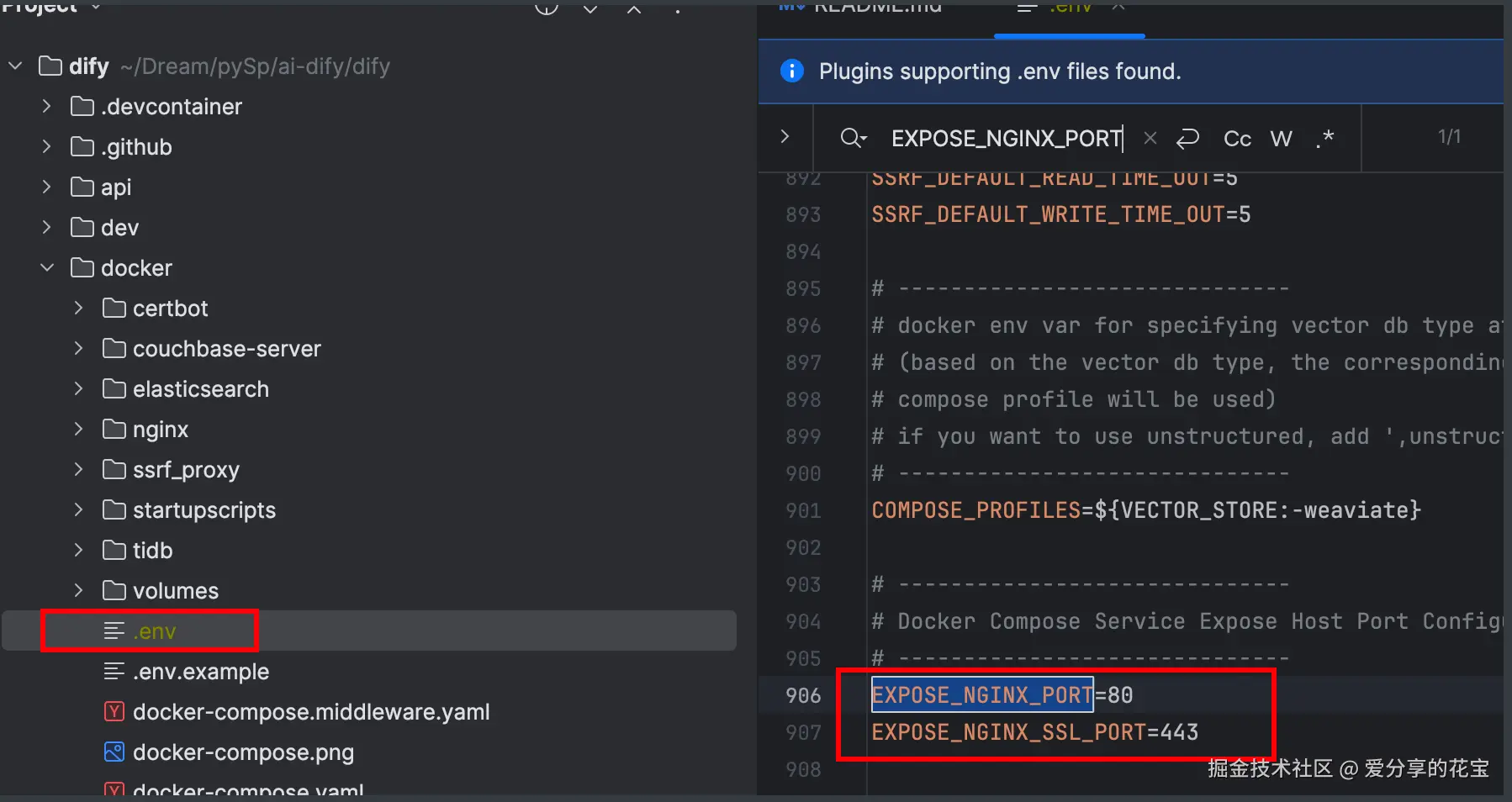The width and height of the screenshot is (1512, 802).
Task: Enable Regex (.*) search option
Action: 1324,139
